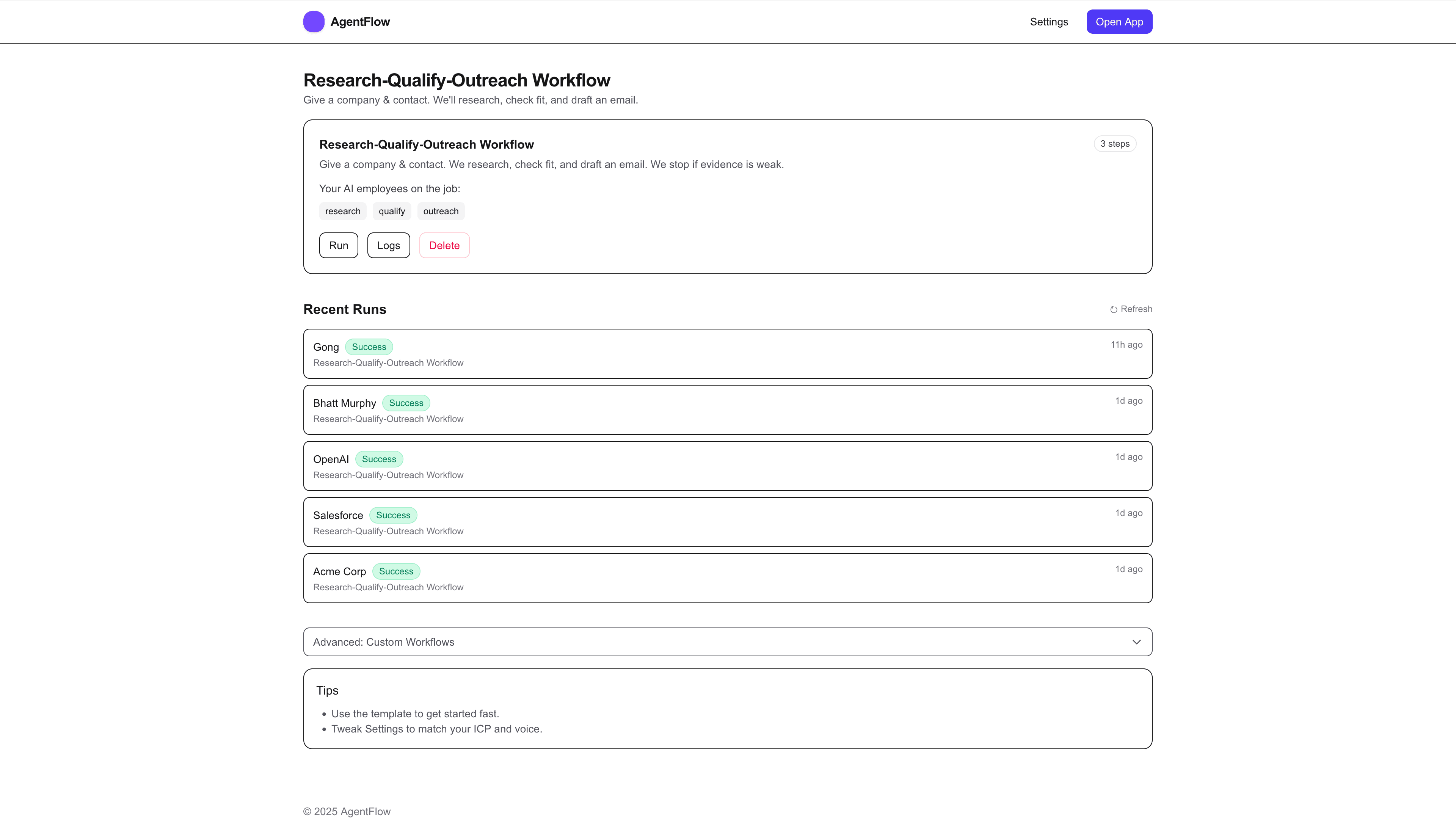
Task: Click the Success badge on Gong run
Action: coord(369,347)
